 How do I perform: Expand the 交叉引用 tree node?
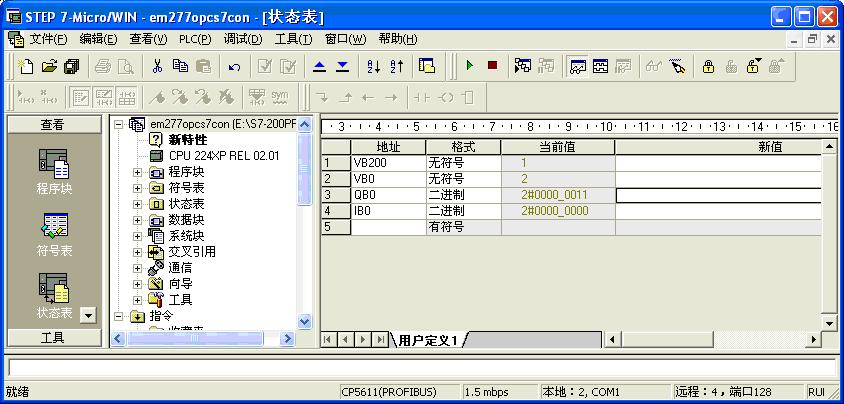tap(137, 252)
